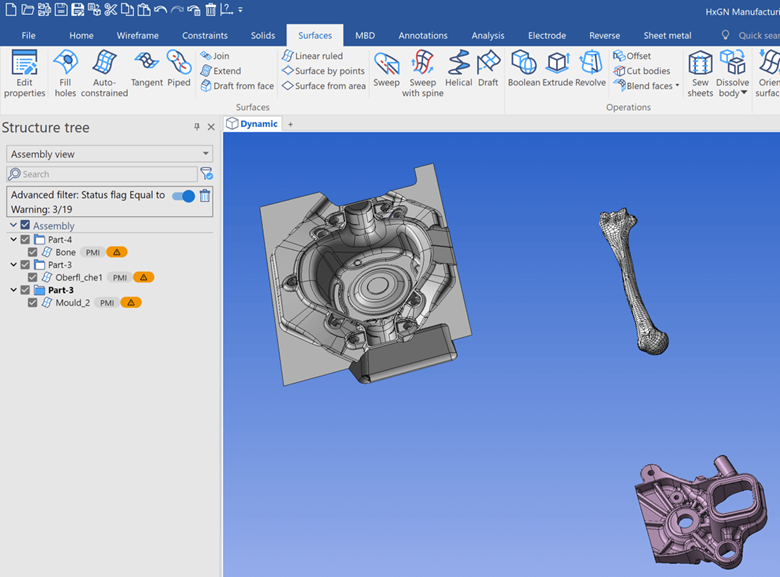780x577 pixels.
Task: Switch to the Wireframe tab
Action: (138, 35)
